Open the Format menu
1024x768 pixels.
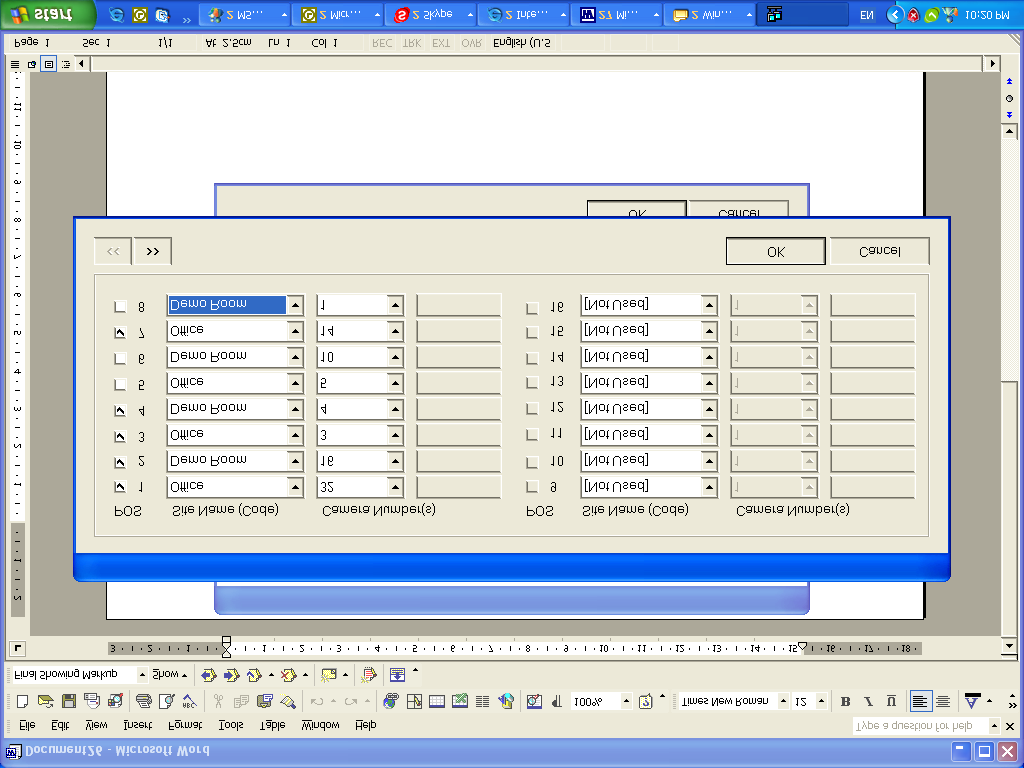[185, 725]
